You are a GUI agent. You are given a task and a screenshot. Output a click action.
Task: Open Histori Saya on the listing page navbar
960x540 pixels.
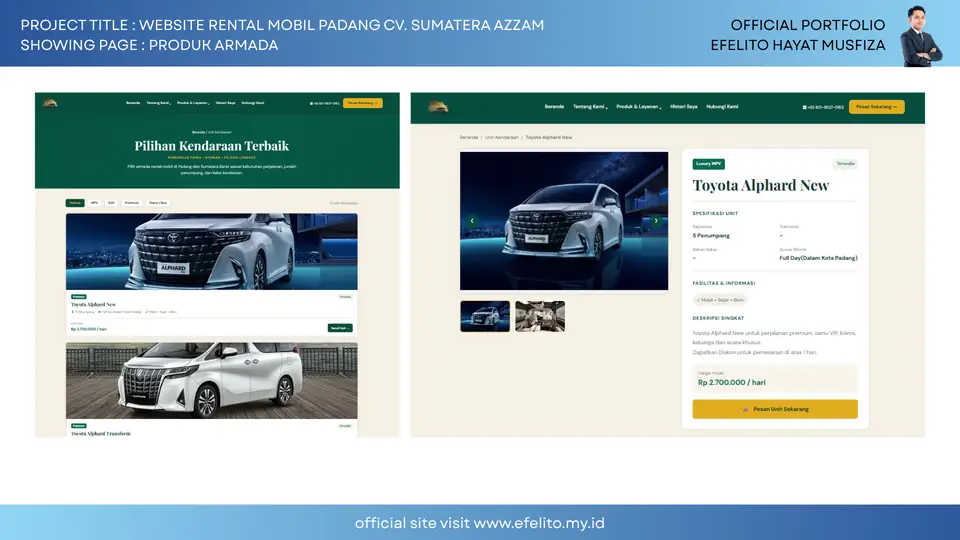pos(225,103)
